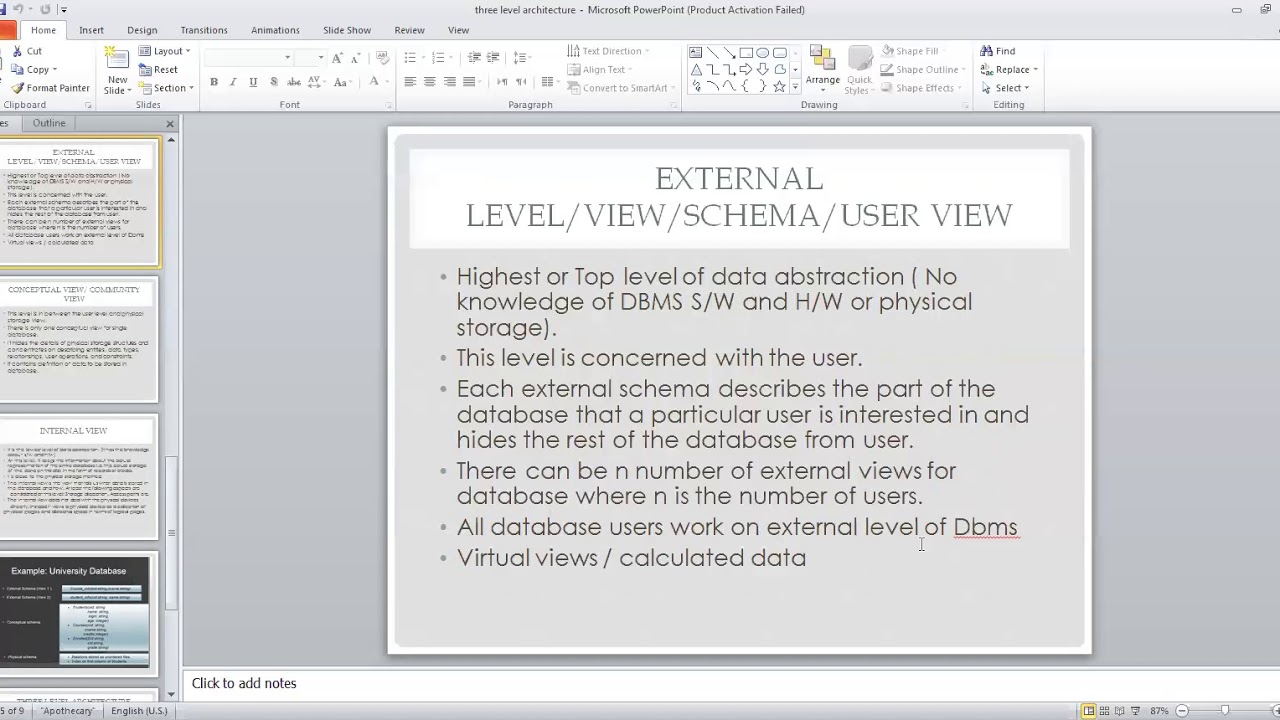Click the 'Click to add notes' field
Screen dimensions: 1280x720
click(730, 684)
